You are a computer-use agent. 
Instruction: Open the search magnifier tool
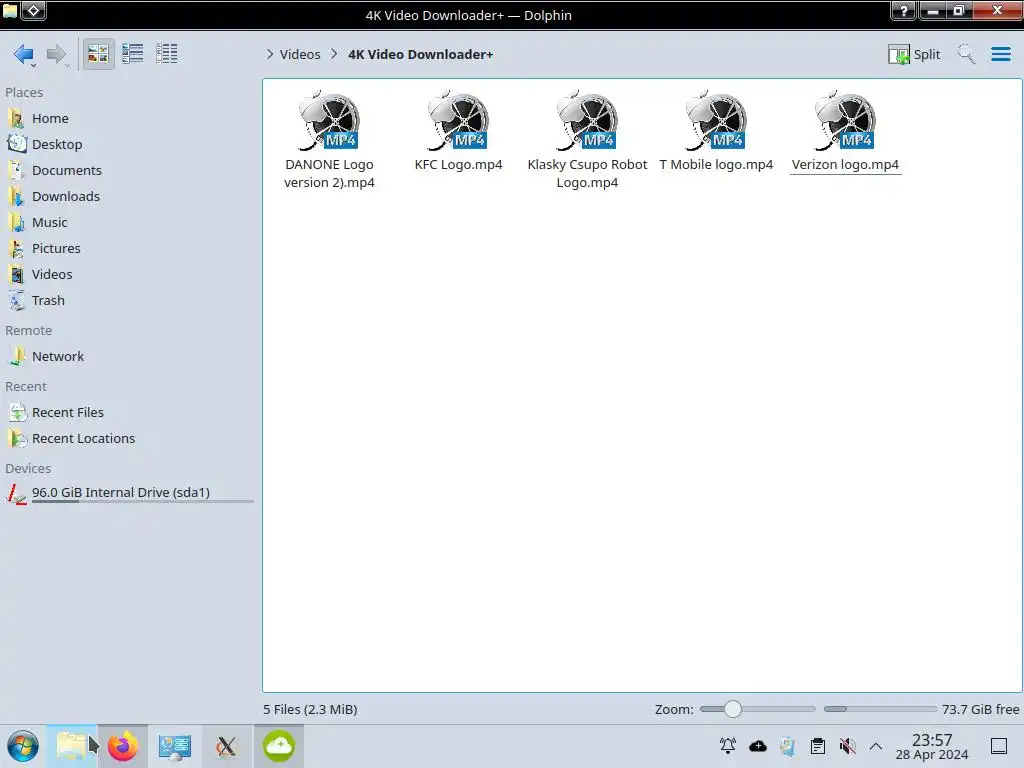[x=966, y=54]
